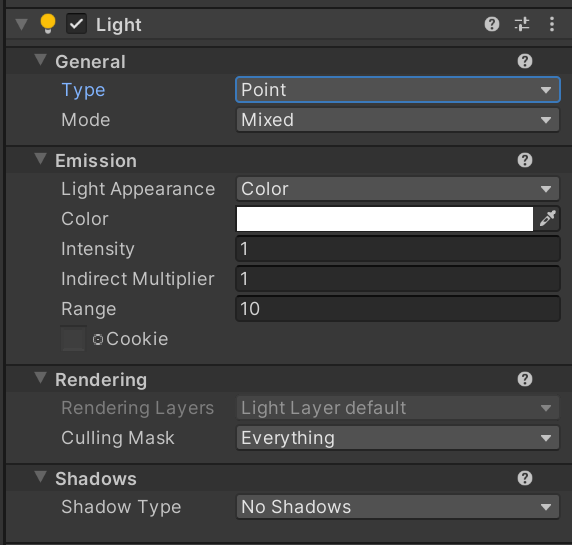The width and height of the screenshot is (572, 545).
Task: Collapse the Light component foldout
Action: (22, 25)
